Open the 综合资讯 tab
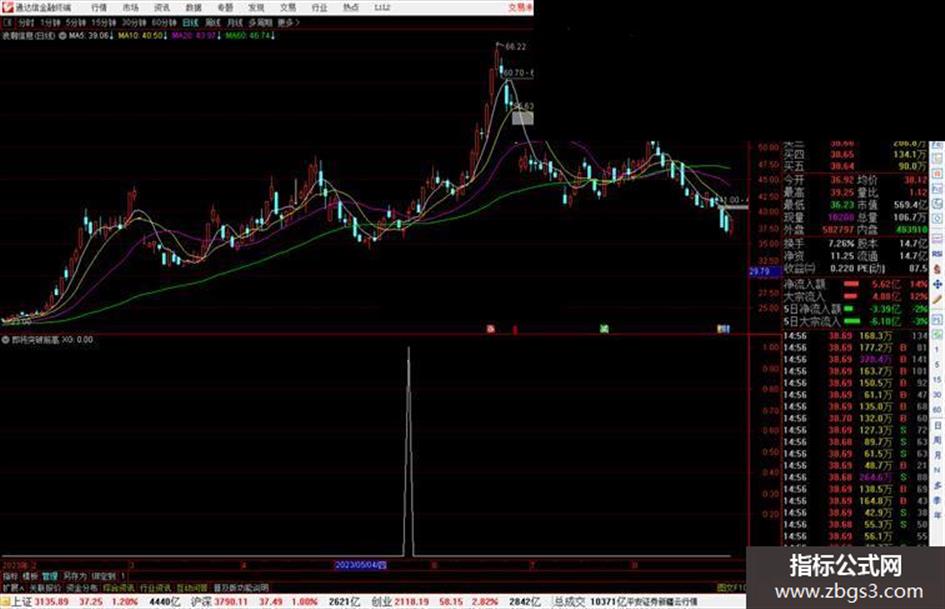This screenshot has height=609, width=945. click(x=119, y=587)
